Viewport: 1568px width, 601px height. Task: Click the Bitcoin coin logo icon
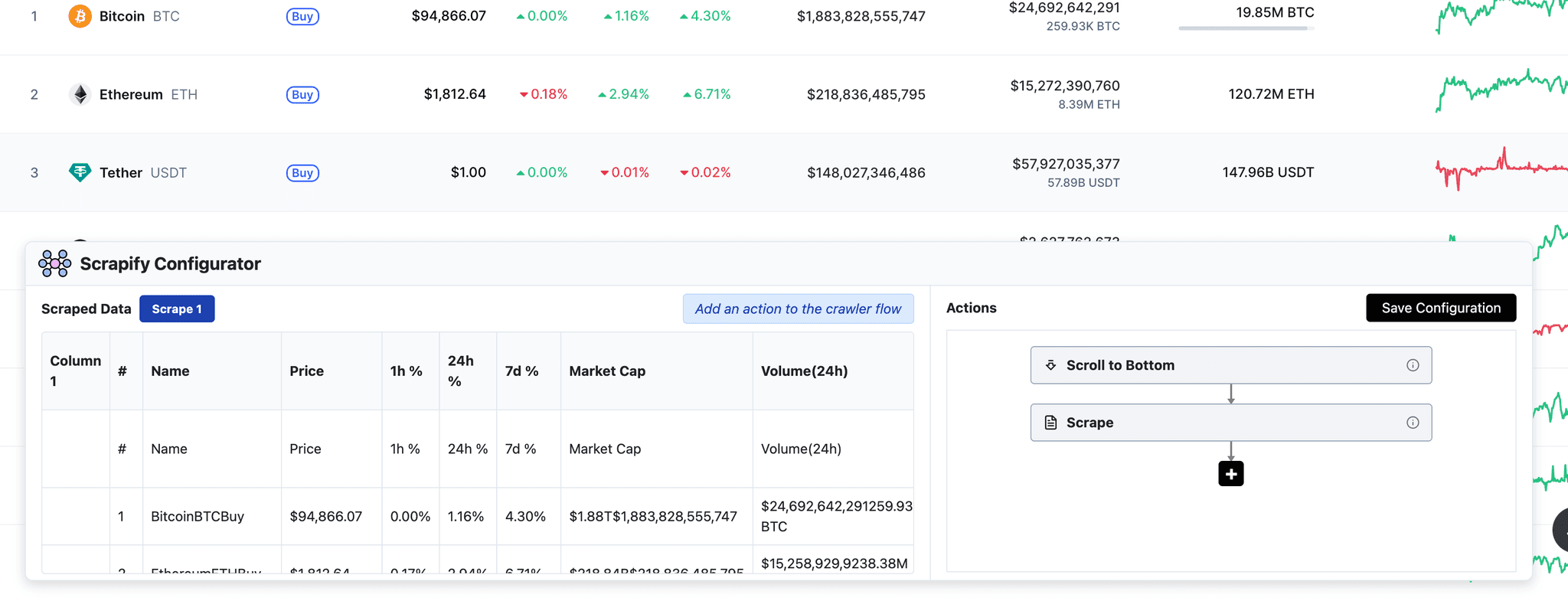(80, 16)
